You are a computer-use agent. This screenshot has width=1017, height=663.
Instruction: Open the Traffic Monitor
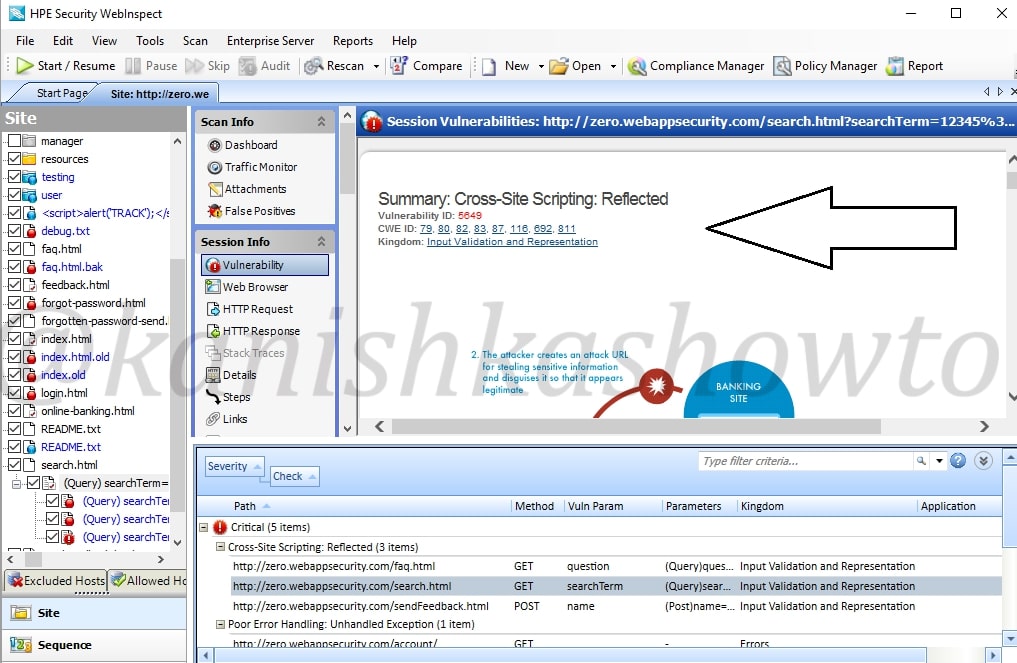coord(252,167)
